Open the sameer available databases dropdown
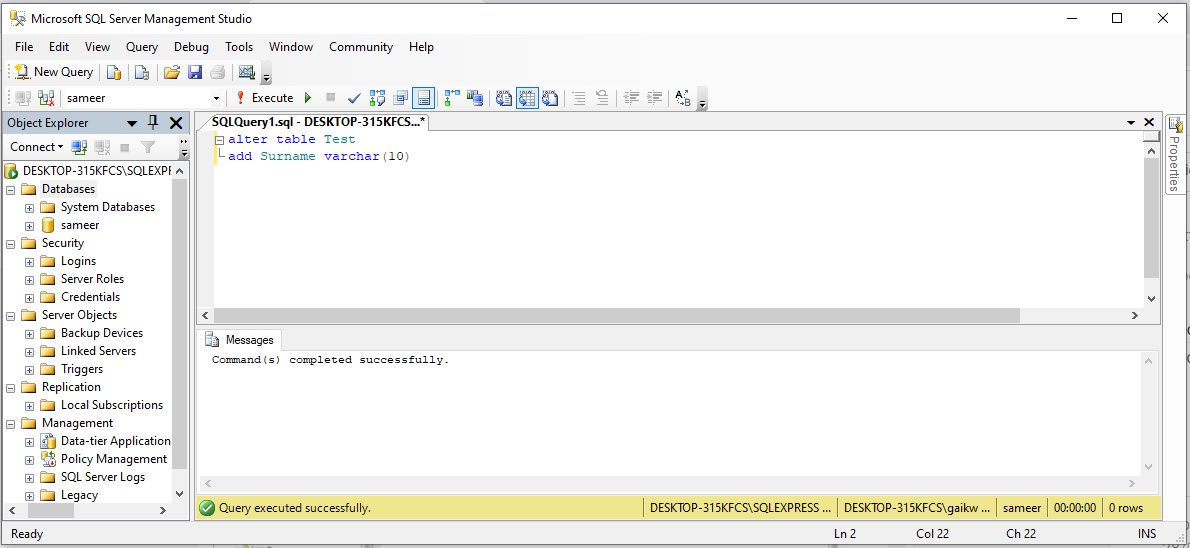 (x=216, y=98)
